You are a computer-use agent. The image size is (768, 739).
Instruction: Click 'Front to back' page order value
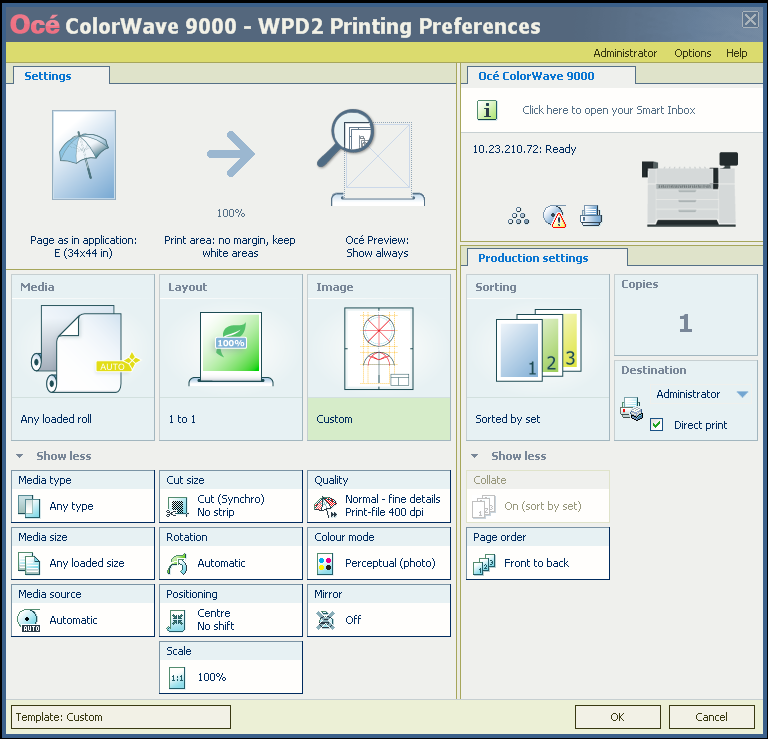(x=536, y=563)
